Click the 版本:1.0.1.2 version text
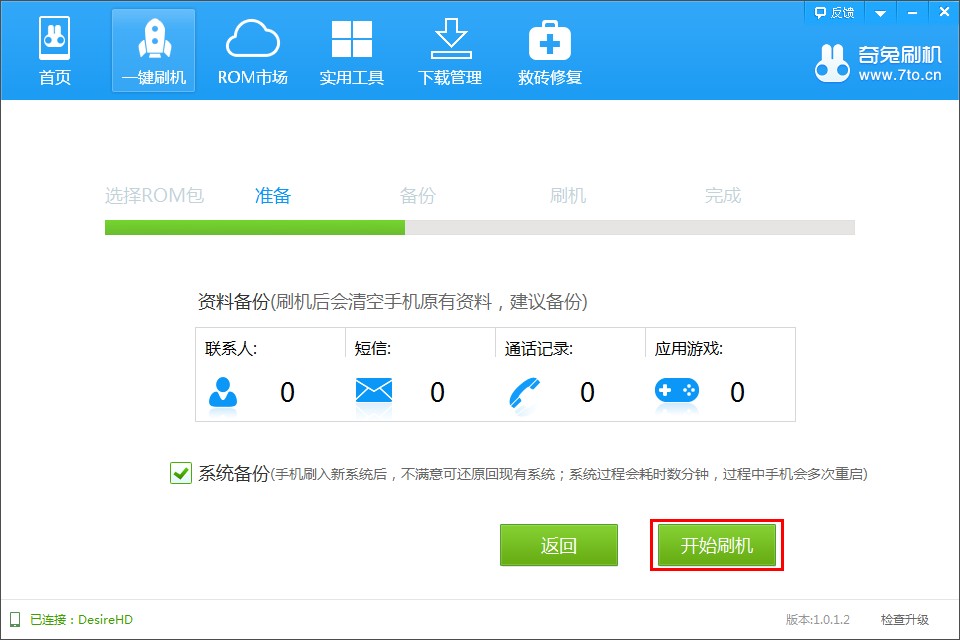Screen dimensions: 960x640 tap(817, 620)
